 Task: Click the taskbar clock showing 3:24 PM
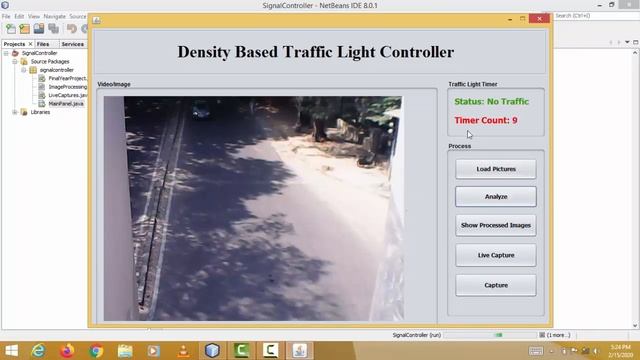[x=620, y=351]
